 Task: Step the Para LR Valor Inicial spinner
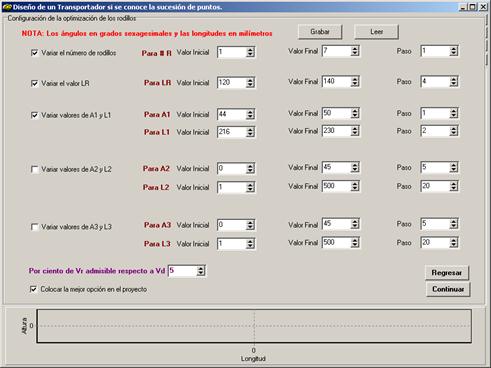(x=250, y=82)
